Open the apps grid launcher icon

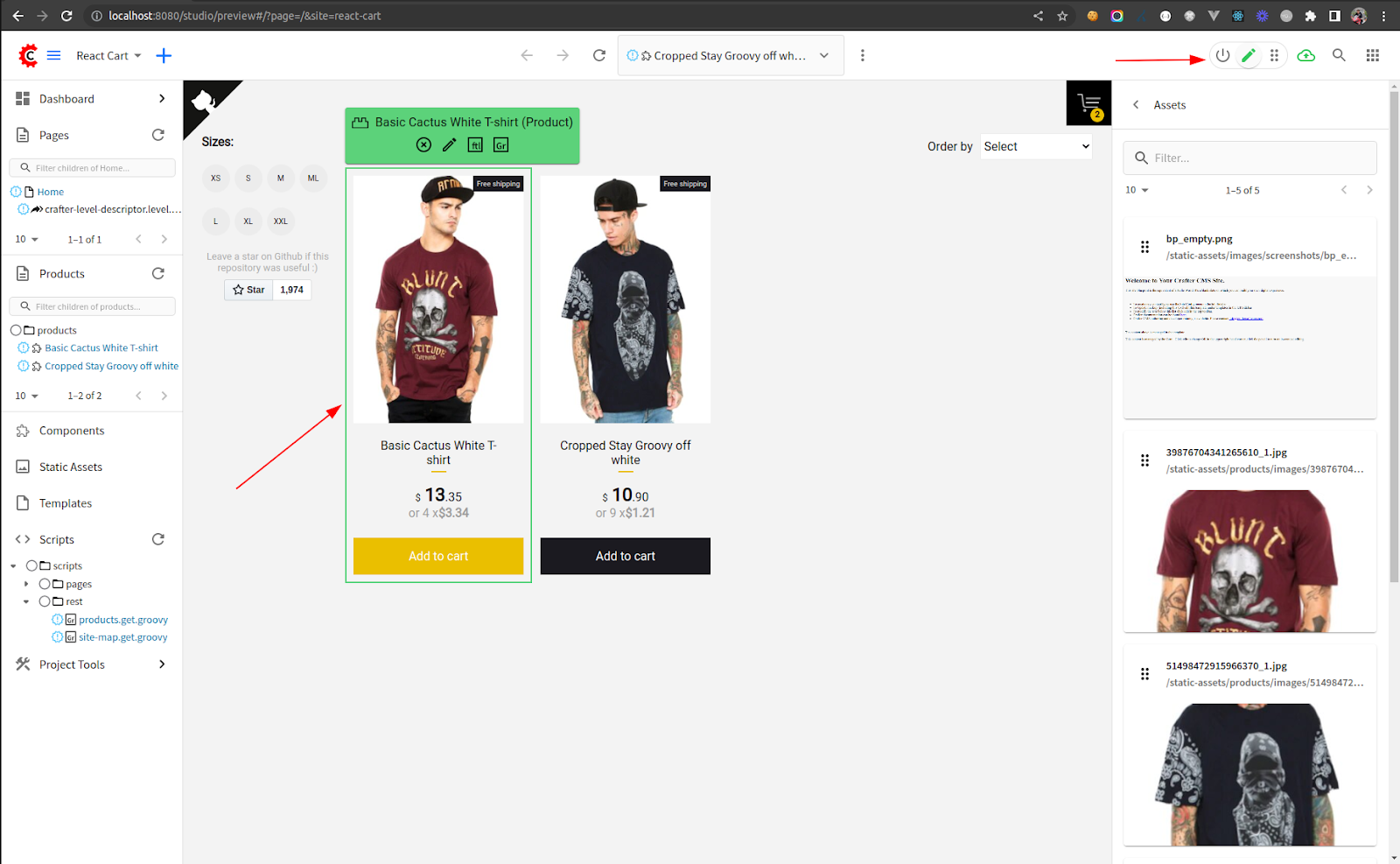tap(1372, 55)
